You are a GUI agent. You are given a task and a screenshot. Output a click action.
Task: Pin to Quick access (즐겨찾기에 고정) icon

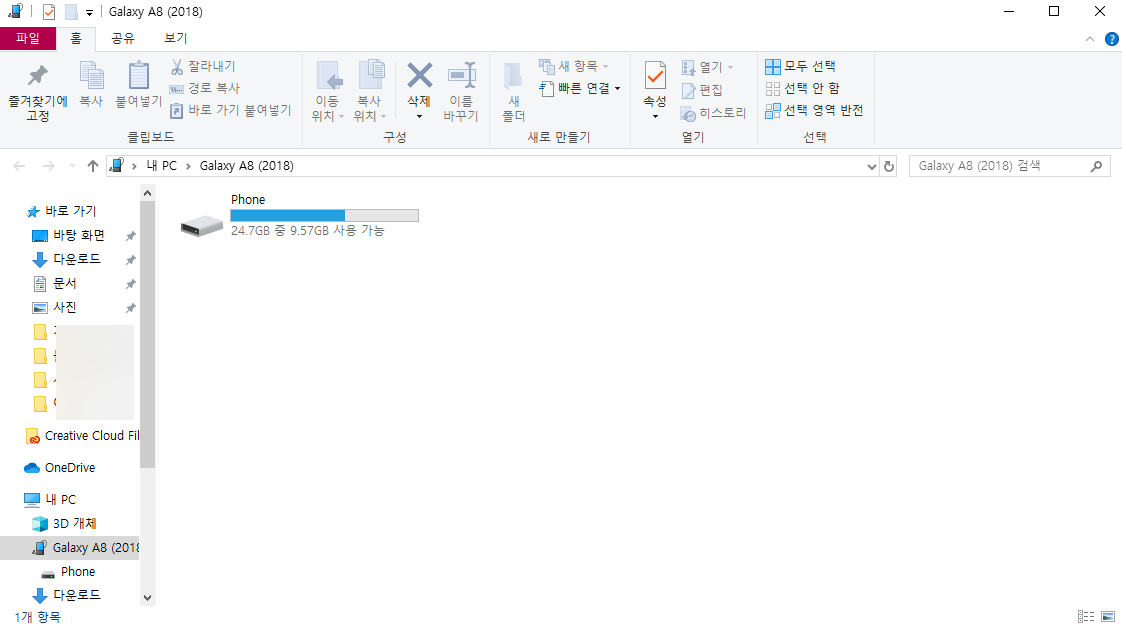pyautogui.click(x=37, y=75)
